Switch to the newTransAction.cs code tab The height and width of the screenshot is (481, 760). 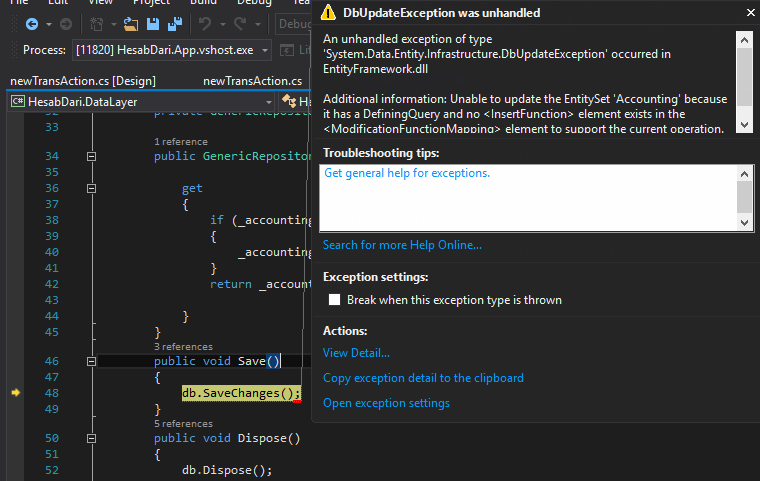point(252,80)
